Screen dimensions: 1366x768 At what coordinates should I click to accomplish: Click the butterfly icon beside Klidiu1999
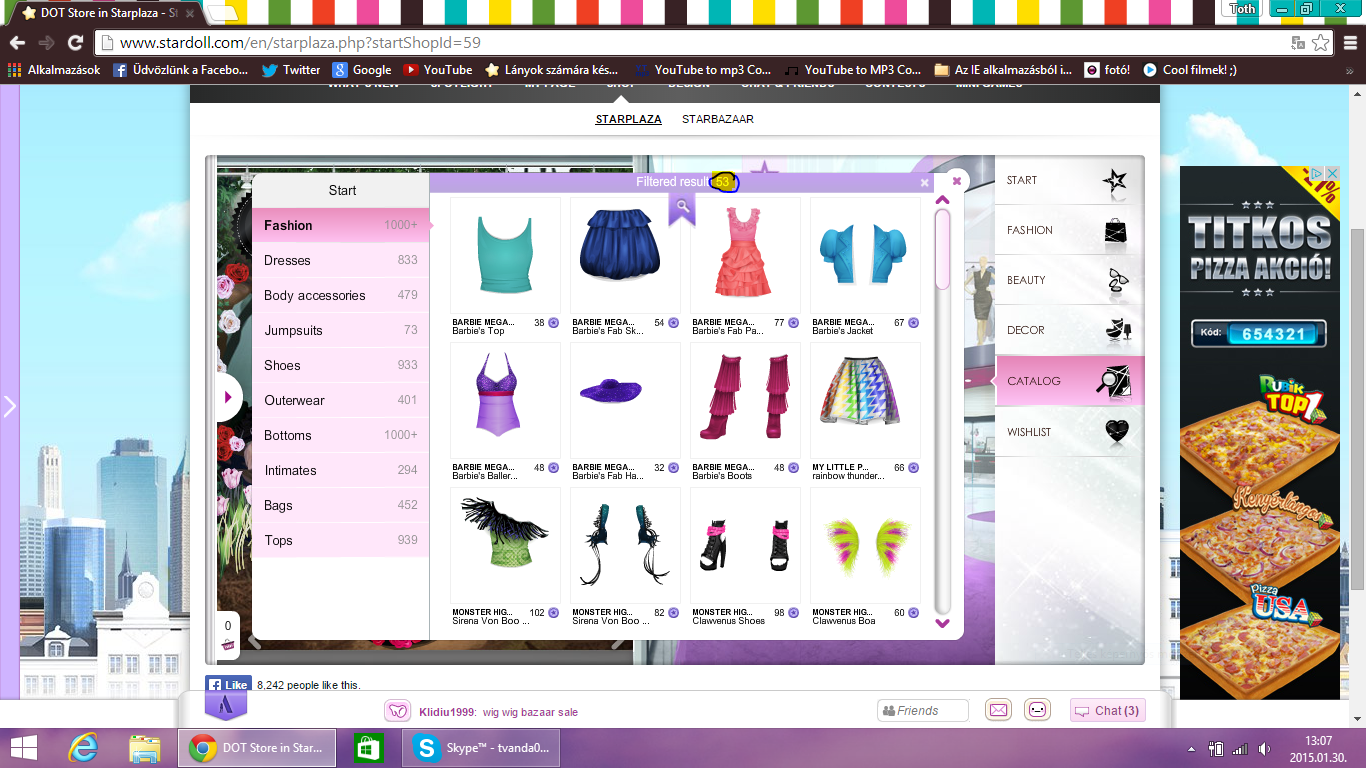398,711
